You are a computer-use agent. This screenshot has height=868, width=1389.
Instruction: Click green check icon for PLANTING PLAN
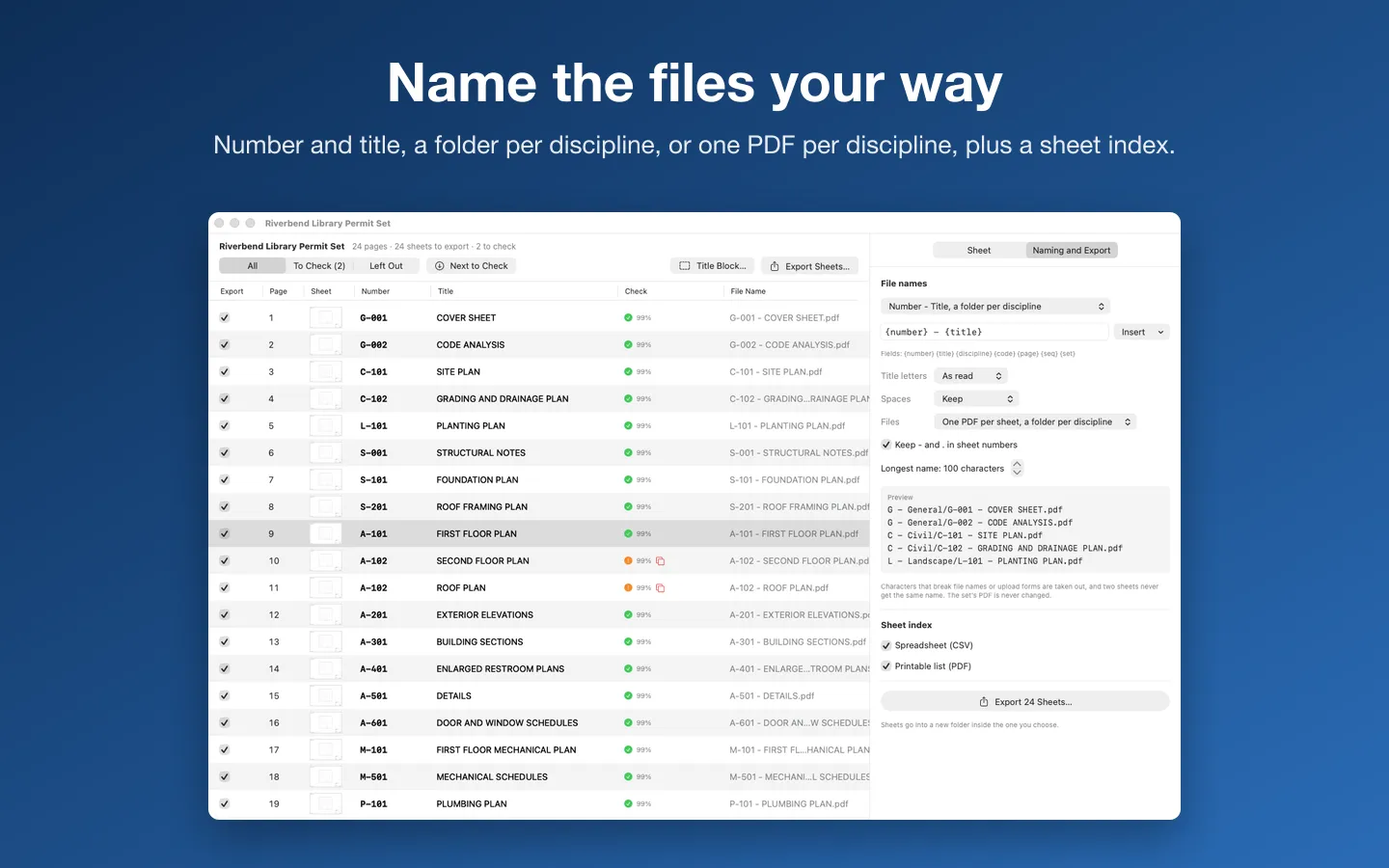[628, 425]
